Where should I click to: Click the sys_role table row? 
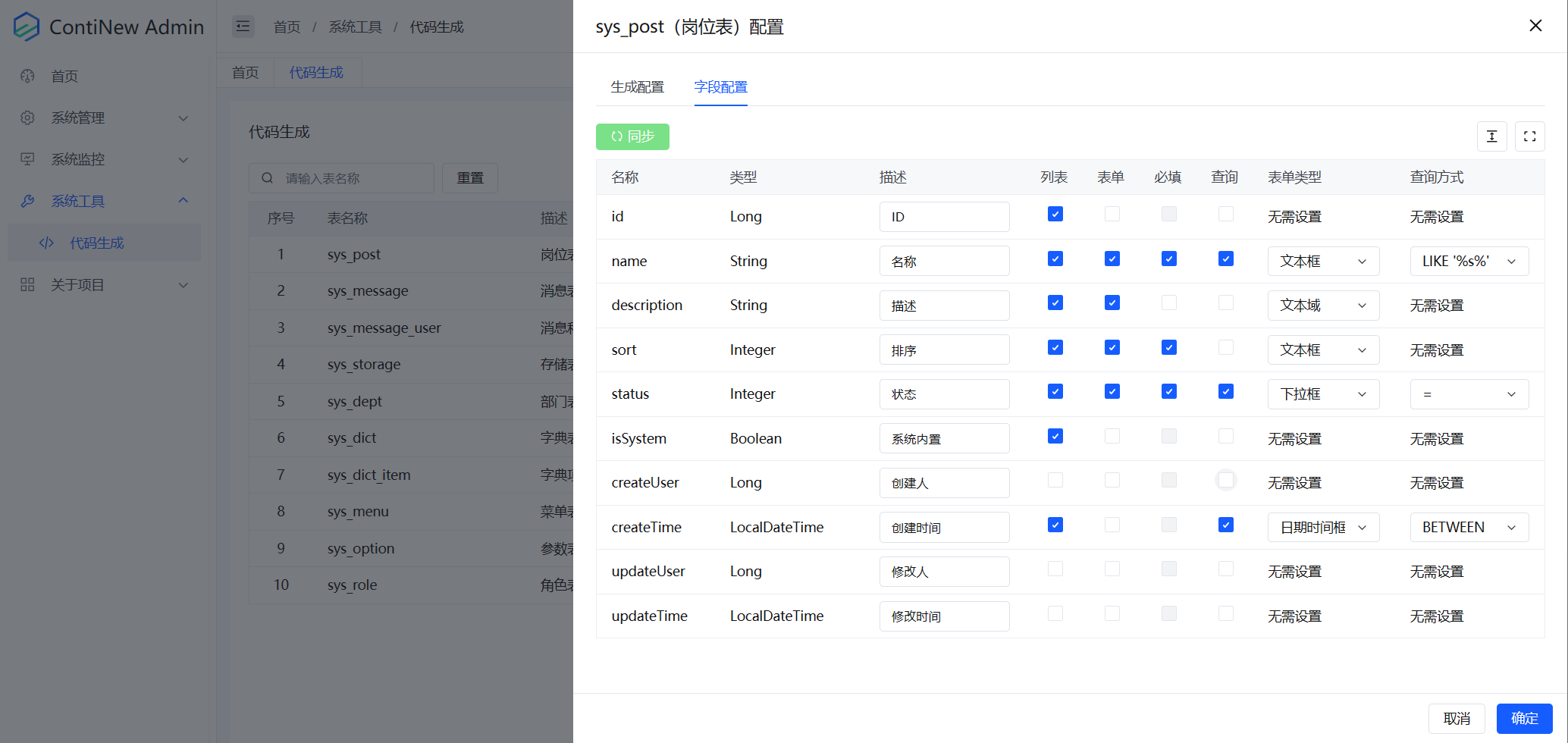(x=411, y=585)
